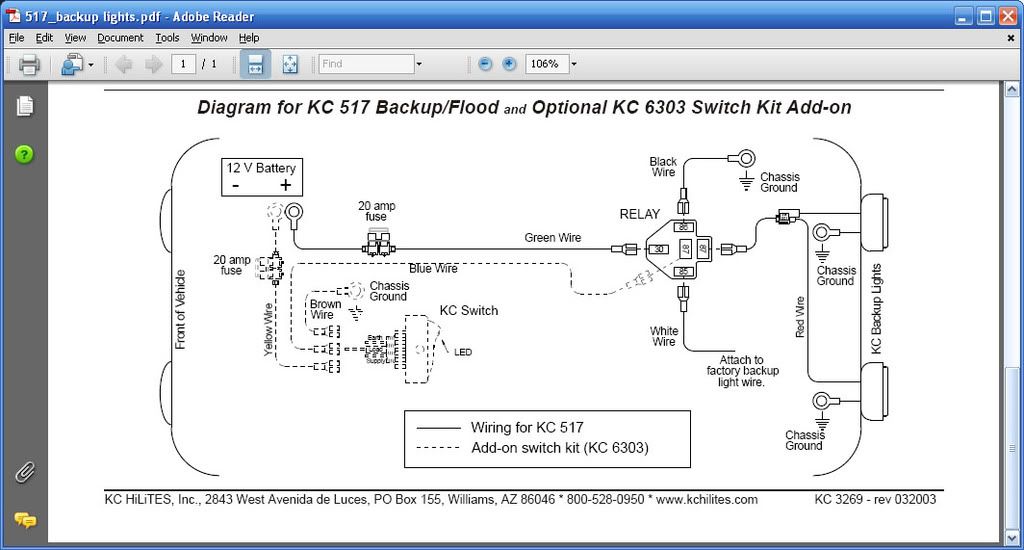The width and height of the screenshot is (1024, 550).
Task: Click the 'White Wire' label
Action: pos(664,336)
